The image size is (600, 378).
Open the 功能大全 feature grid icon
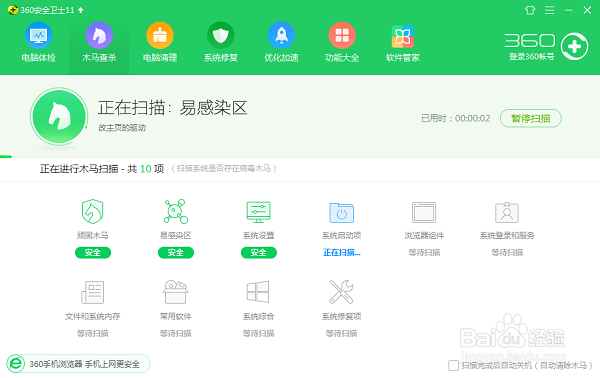coord(342,36)
